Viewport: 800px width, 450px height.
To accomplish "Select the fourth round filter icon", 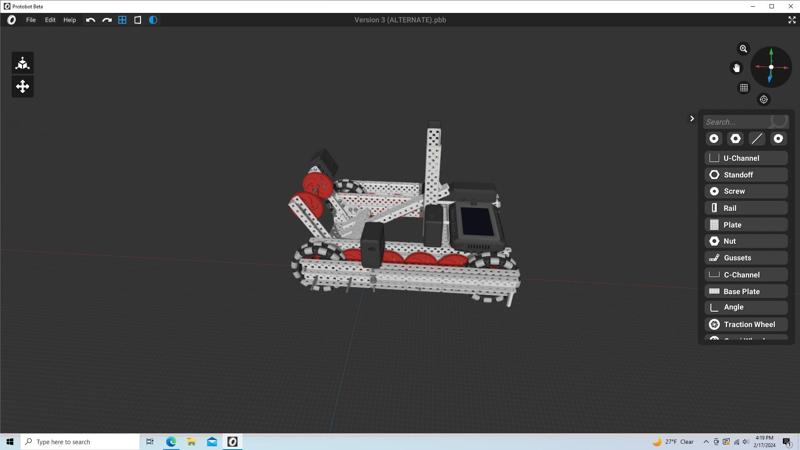I will (x=778, y=138).
